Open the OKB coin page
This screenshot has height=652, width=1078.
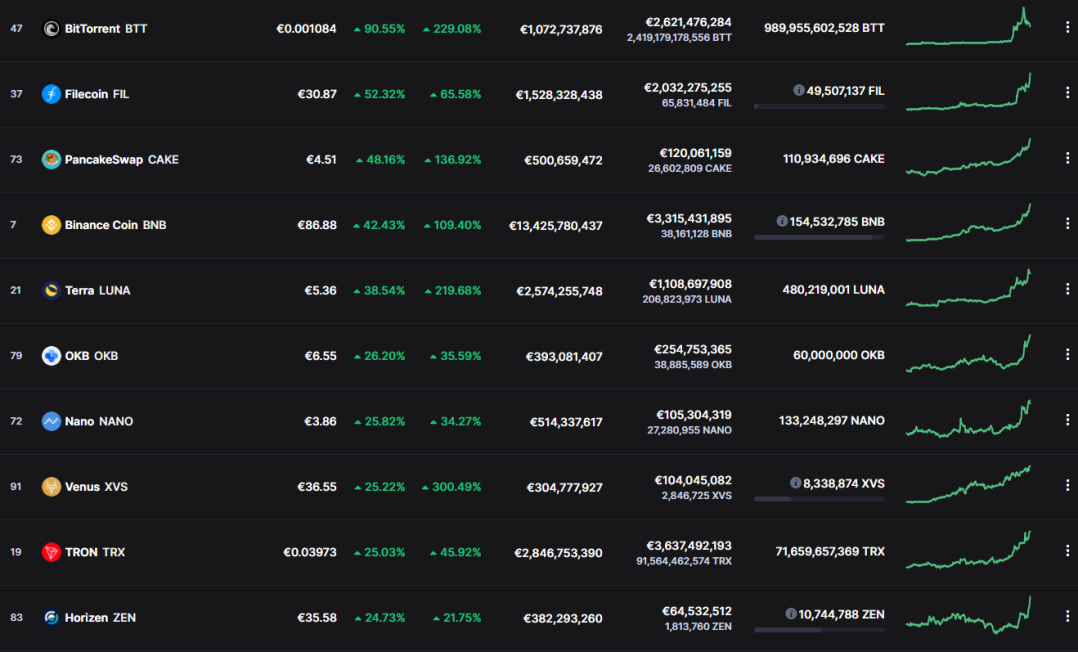91,356
